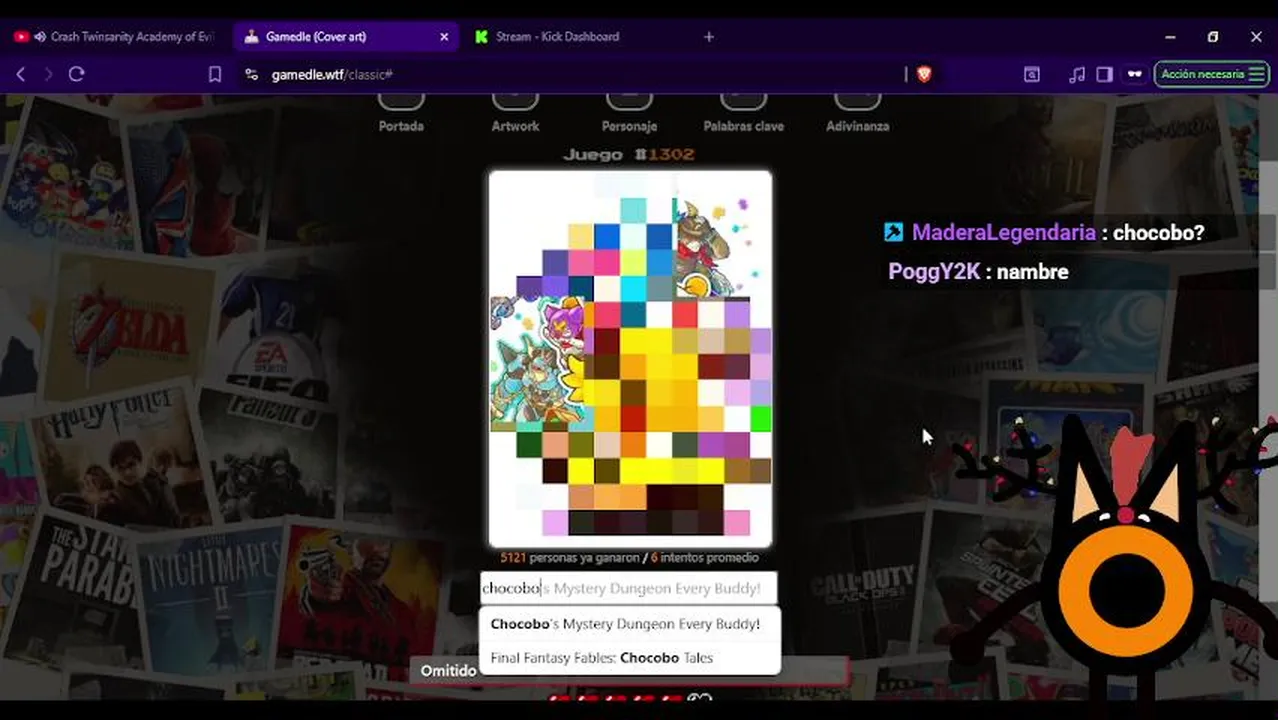This screenshot has width=1278, height=720.
Task: Click the 'Juego #1302' heading
Action: [x=629, y=154]
